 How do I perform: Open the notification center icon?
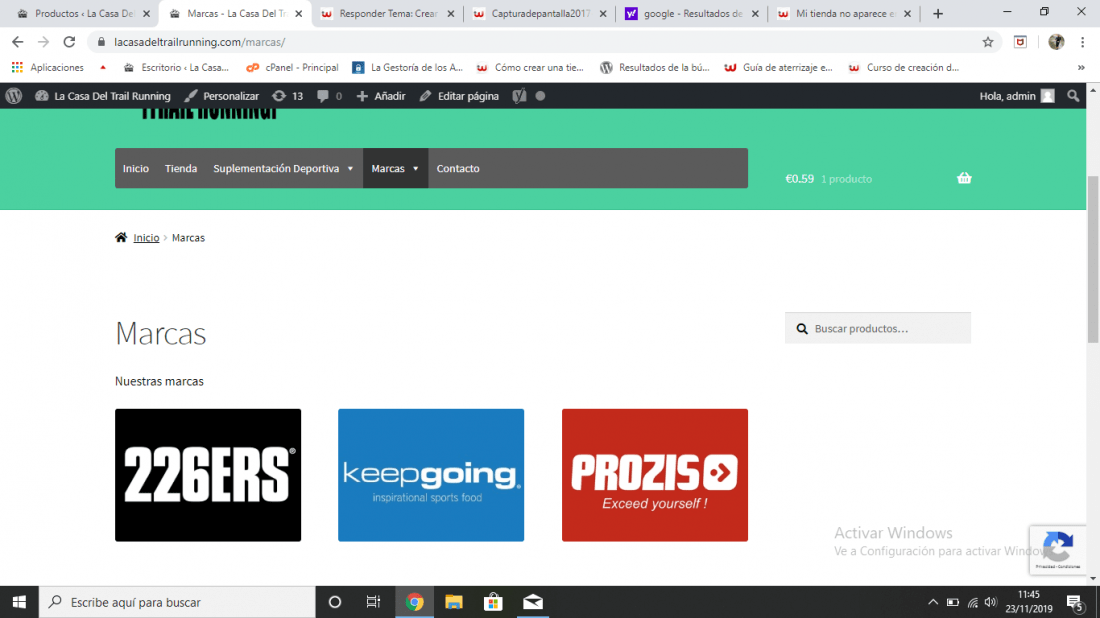pos(1075,602)
